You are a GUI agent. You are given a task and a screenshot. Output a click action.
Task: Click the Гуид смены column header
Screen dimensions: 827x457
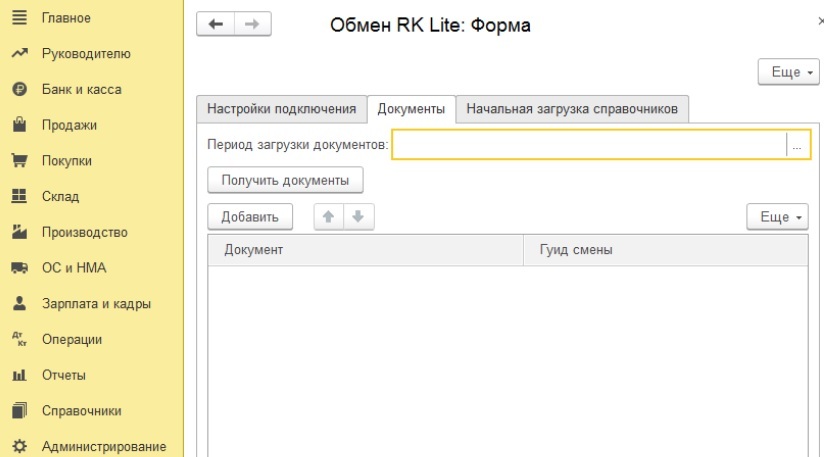(x=666, y=250)
